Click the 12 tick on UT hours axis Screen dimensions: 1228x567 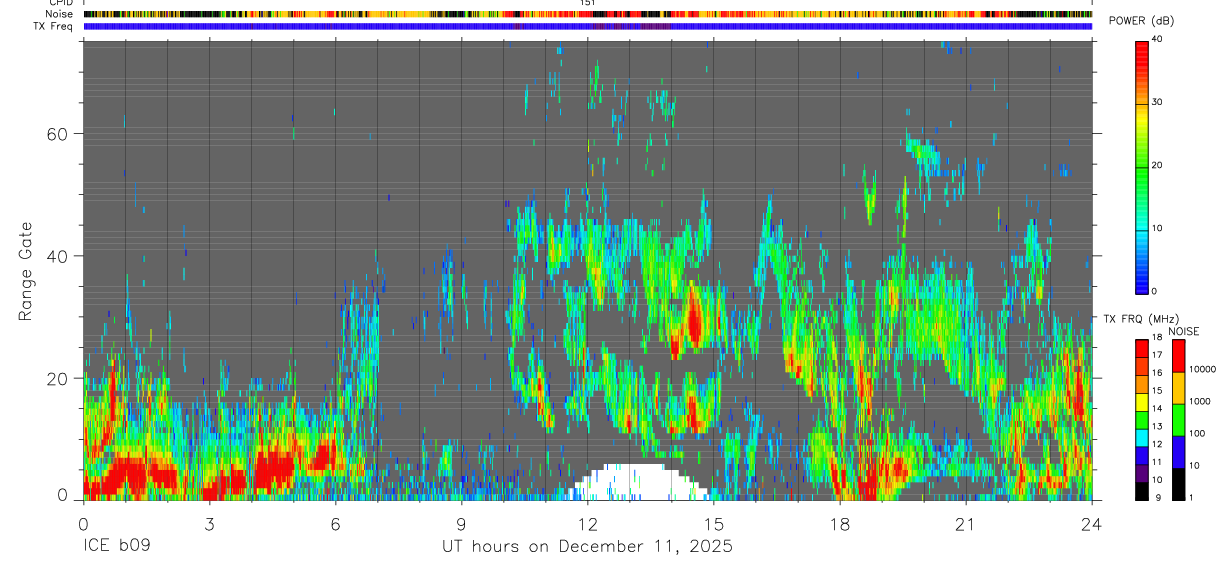(587, 525)
